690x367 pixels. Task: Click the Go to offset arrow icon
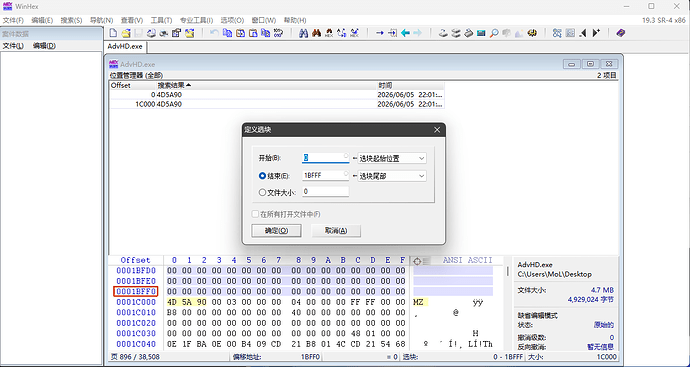[380, 33]
